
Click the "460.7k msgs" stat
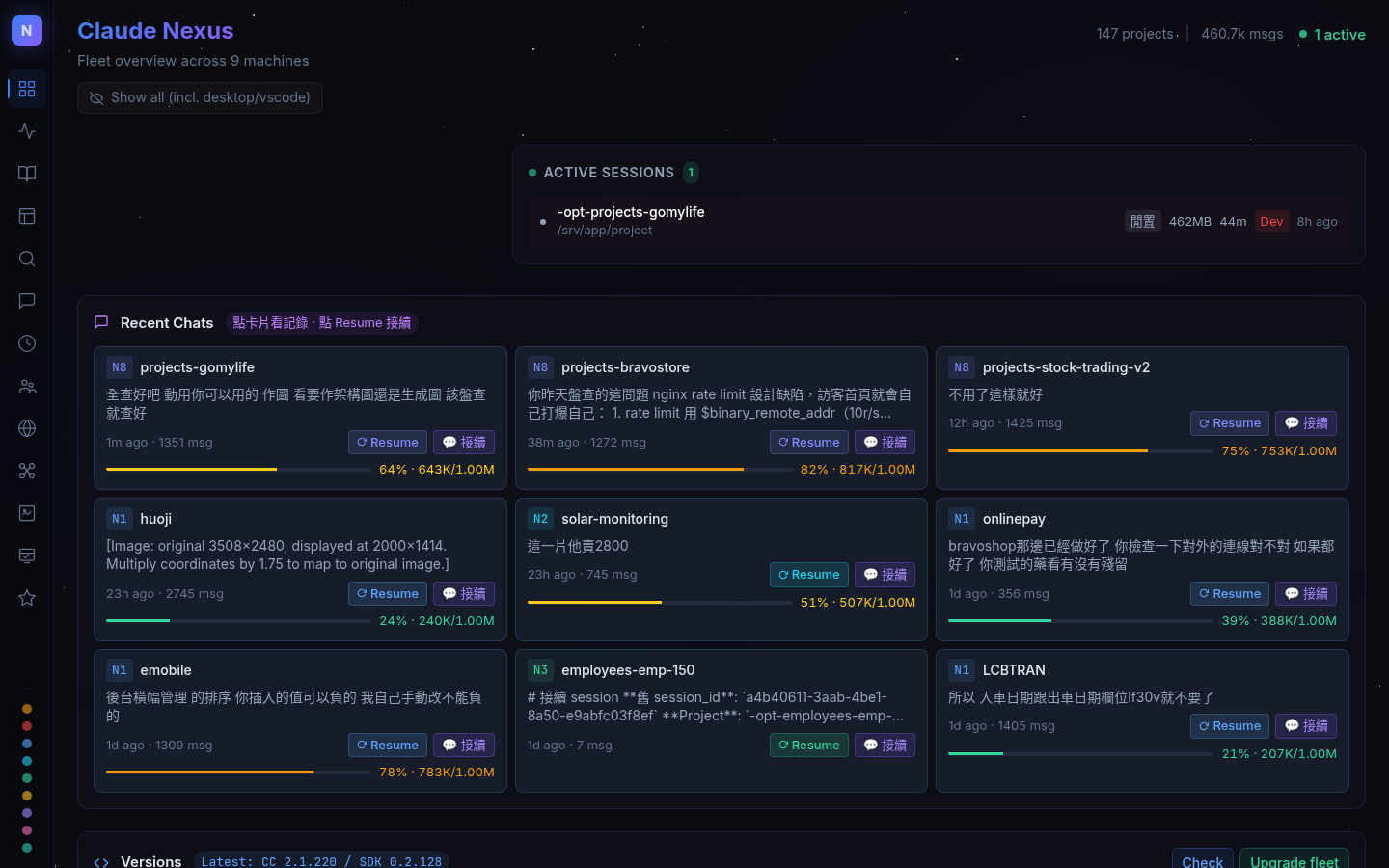1242,34
